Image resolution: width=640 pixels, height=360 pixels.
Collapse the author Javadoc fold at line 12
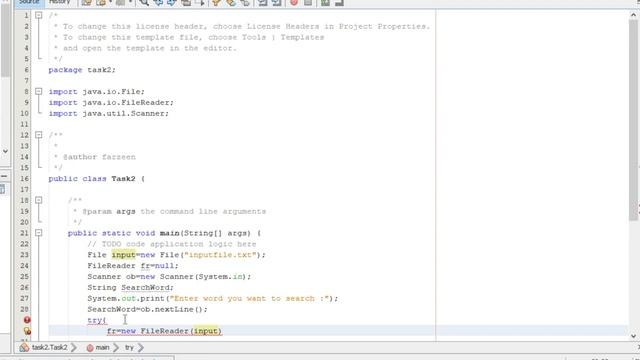coord(38,135)
